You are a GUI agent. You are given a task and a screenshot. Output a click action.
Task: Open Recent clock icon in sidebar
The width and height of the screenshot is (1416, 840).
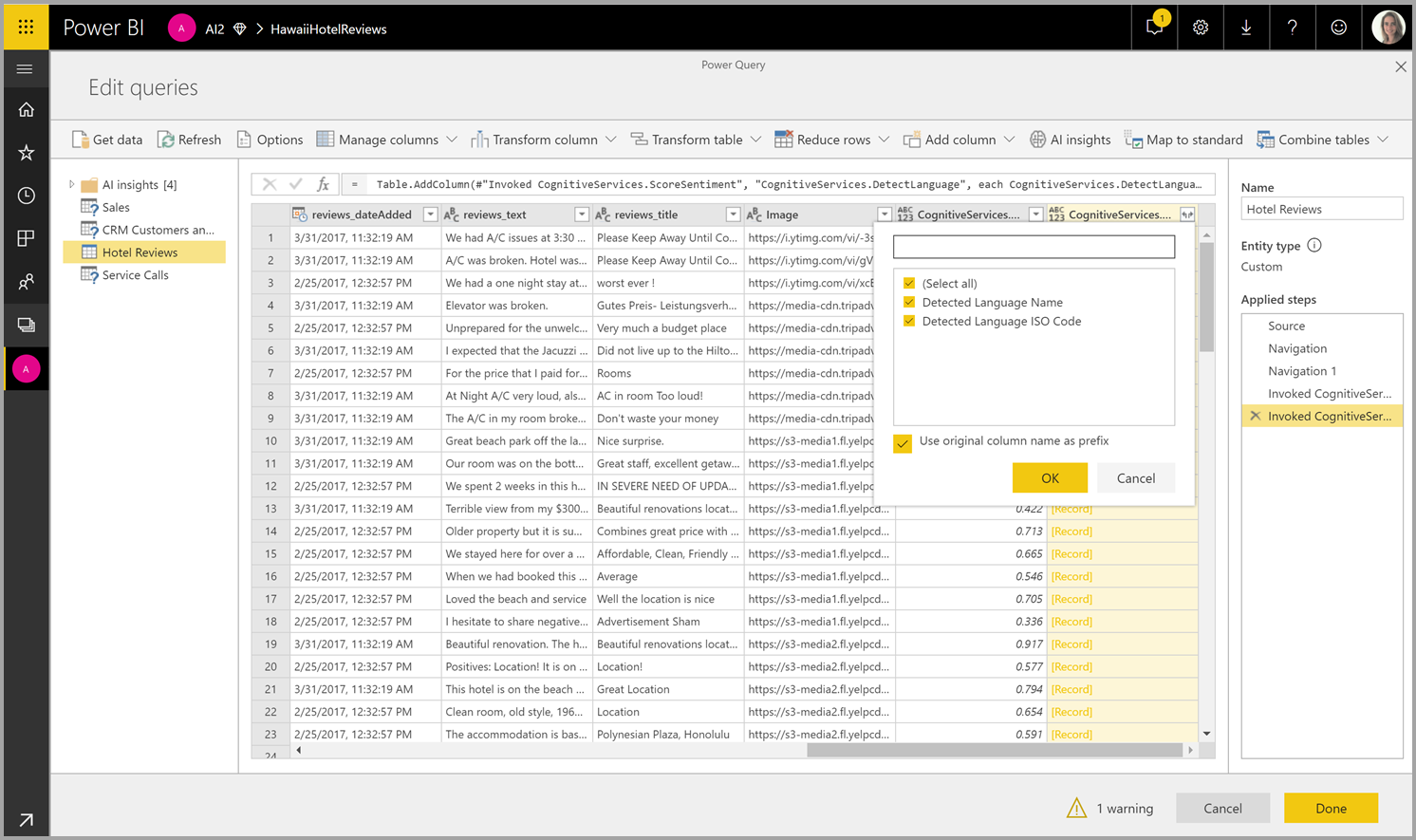pyautogui.click(x=26, y=195)
